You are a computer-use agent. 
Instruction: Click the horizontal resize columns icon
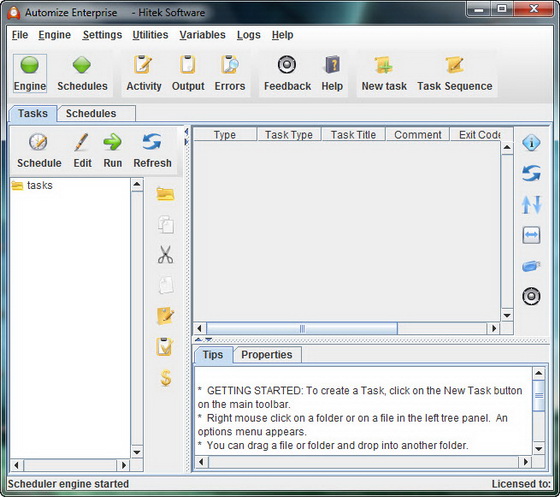point(531,235)
